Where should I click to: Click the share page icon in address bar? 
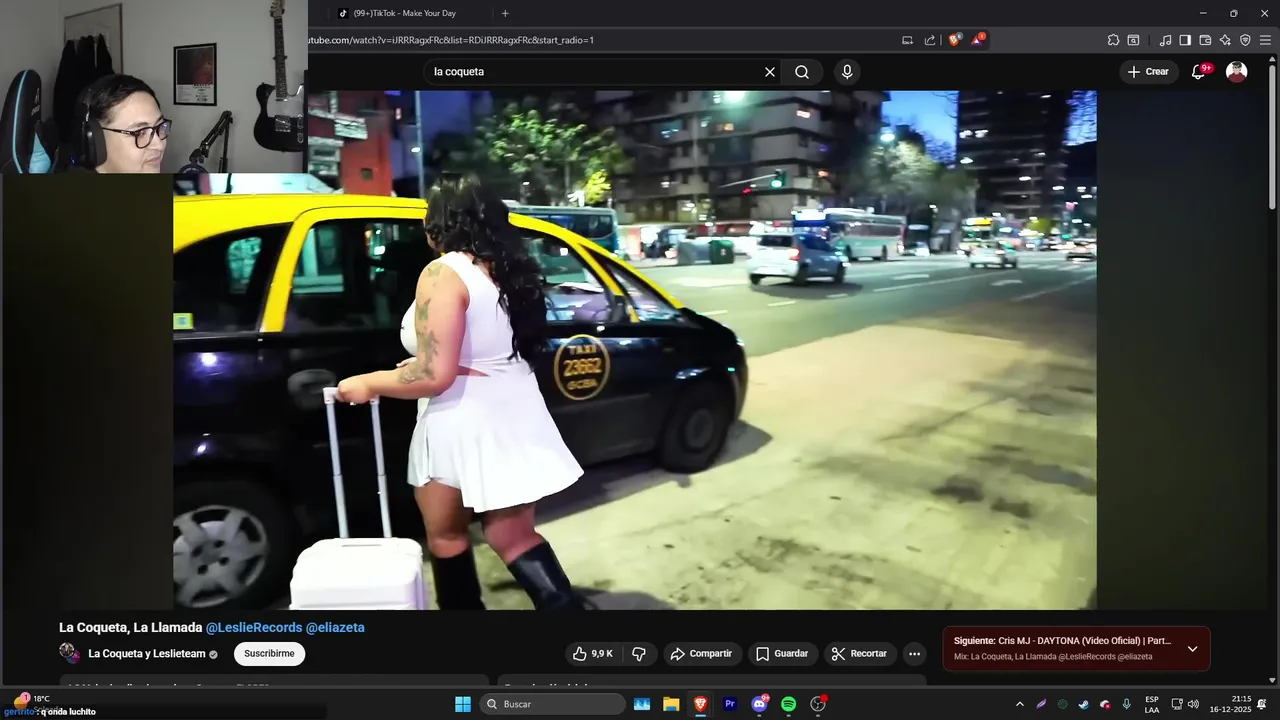point(930,40)
